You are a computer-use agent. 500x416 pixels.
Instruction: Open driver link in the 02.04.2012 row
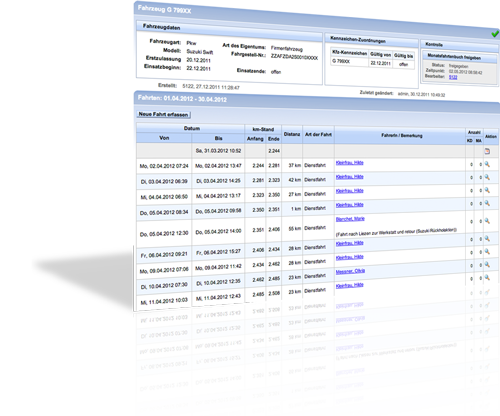click(349, 163)
